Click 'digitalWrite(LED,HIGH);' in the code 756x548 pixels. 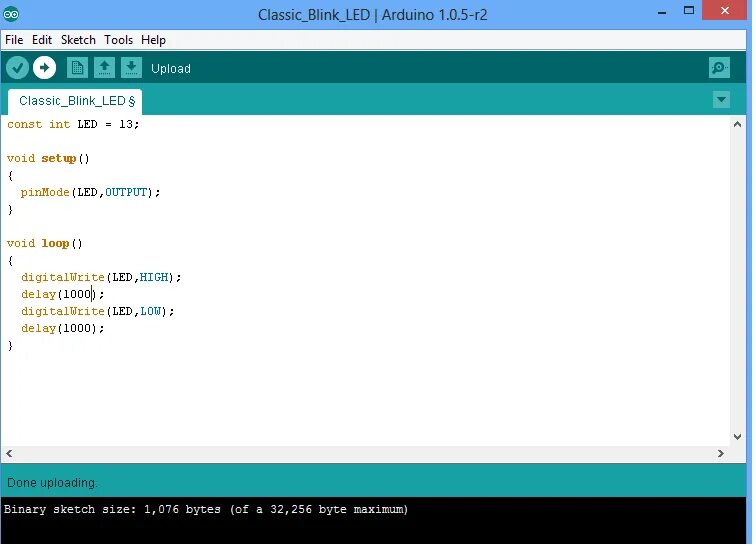[x=101, y=278]
